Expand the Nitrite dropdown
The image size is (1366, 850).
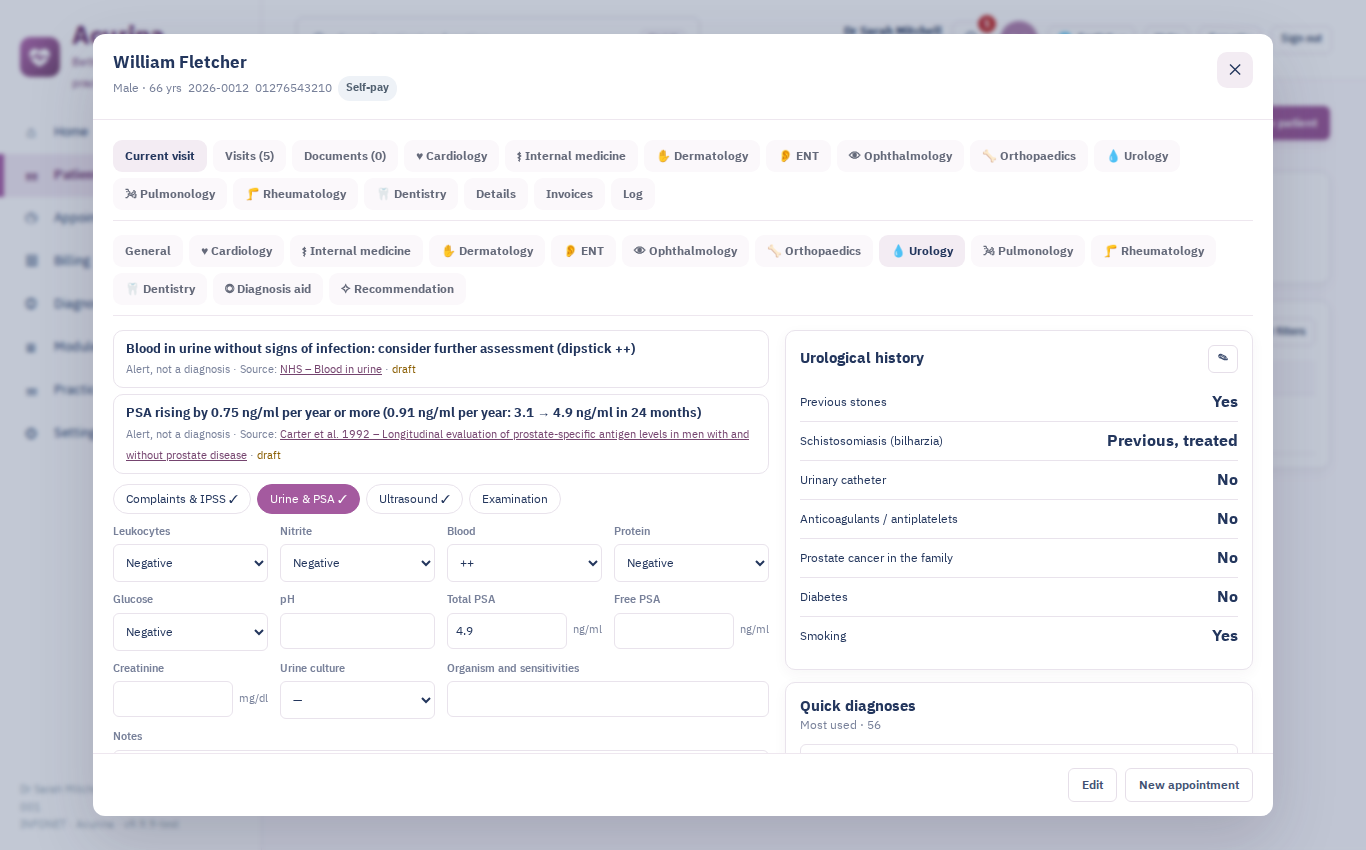(357, 563)
